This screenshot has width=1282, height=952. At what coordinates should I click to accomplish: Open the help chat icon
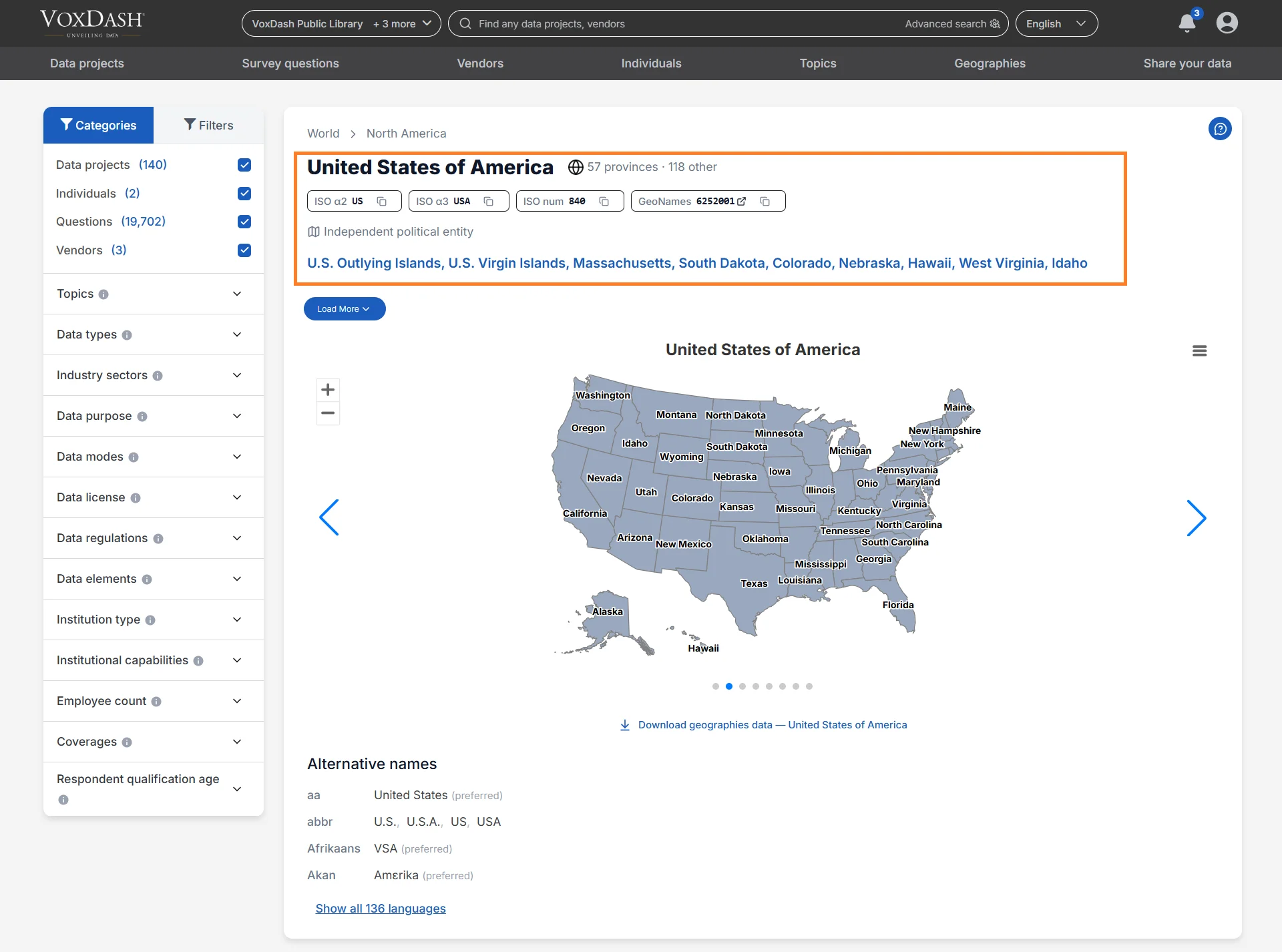coord(1220,129)
